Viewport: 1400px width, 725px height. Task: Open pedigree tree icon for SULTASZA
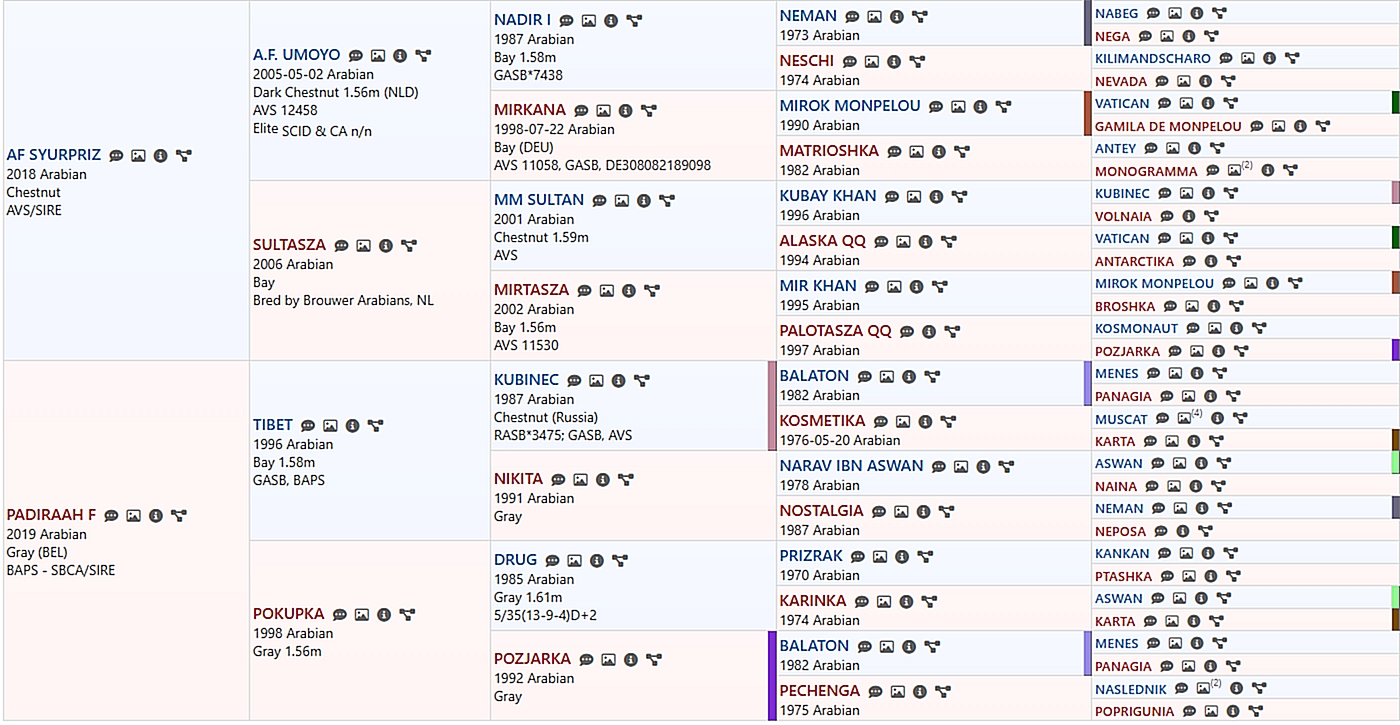(x=408, y=246)
